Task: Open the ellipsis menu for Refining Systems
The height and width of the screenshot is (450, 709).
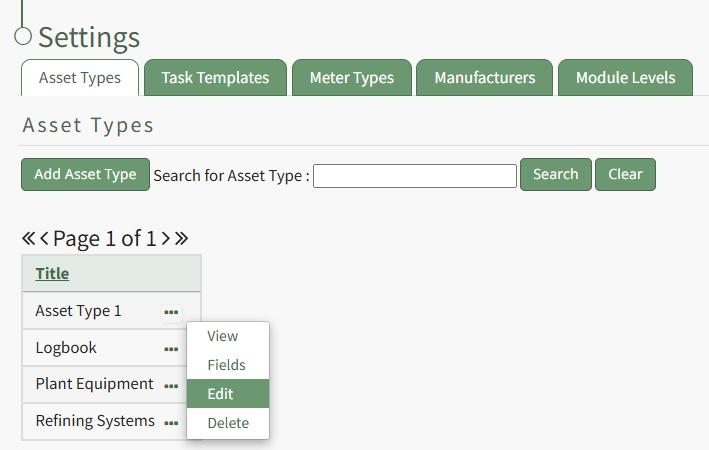Action: (171, 423)
